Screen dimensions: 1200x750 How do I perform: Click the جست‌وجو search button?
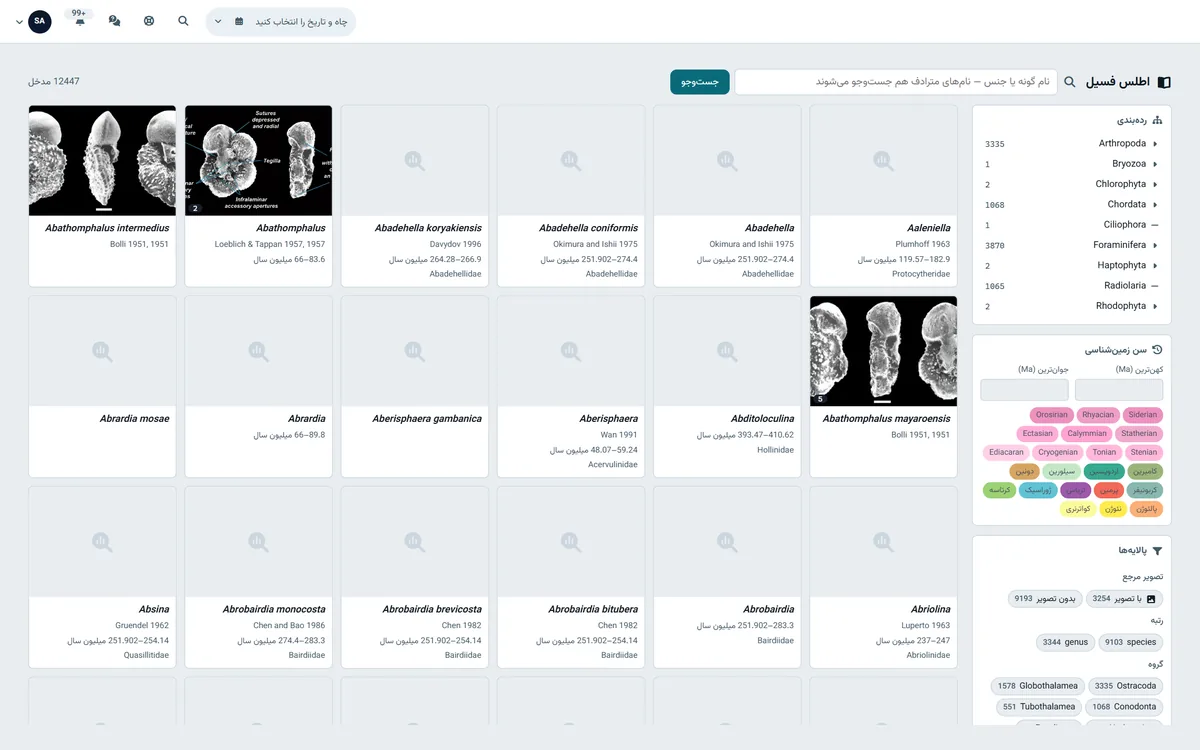(700, 82)
